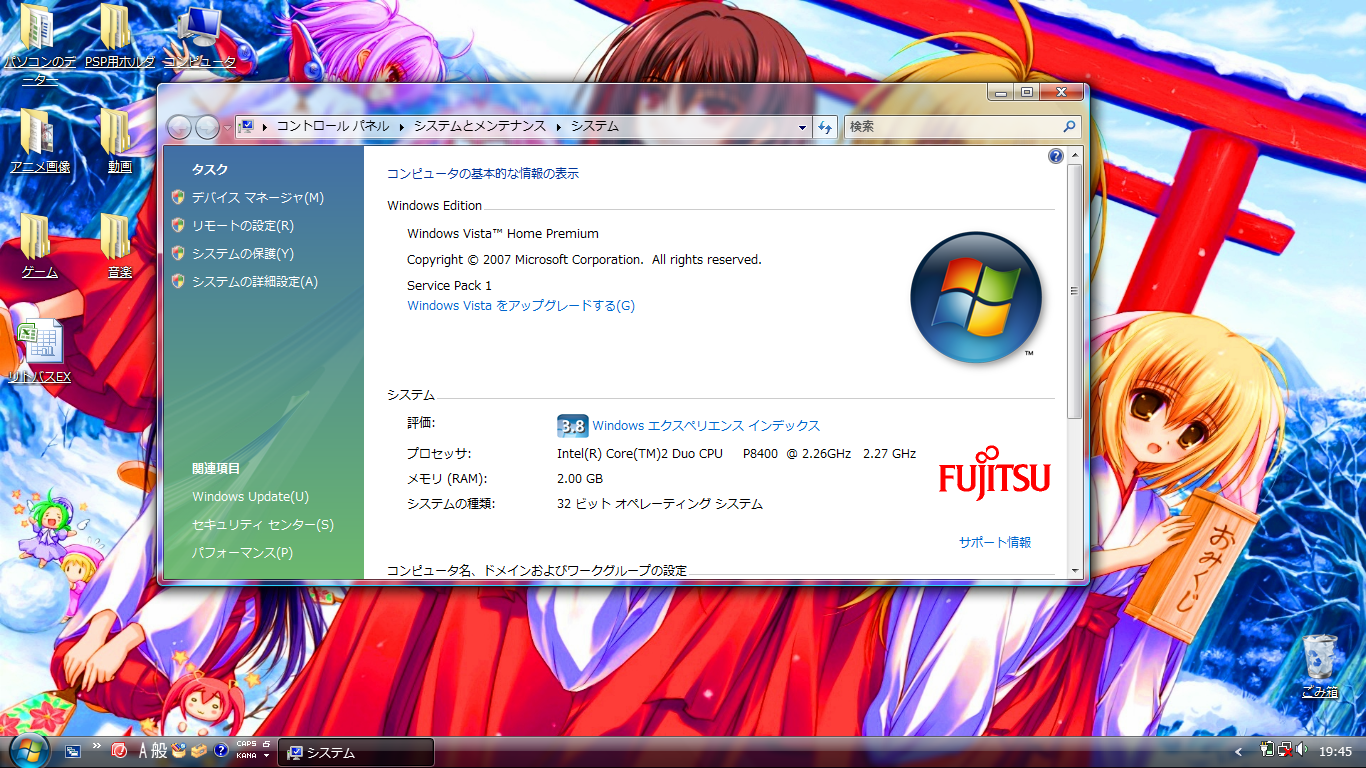This screenshot has height=768, width=1366.
Task: Click the IME help question mark icon
Action: tap(221, 751)
